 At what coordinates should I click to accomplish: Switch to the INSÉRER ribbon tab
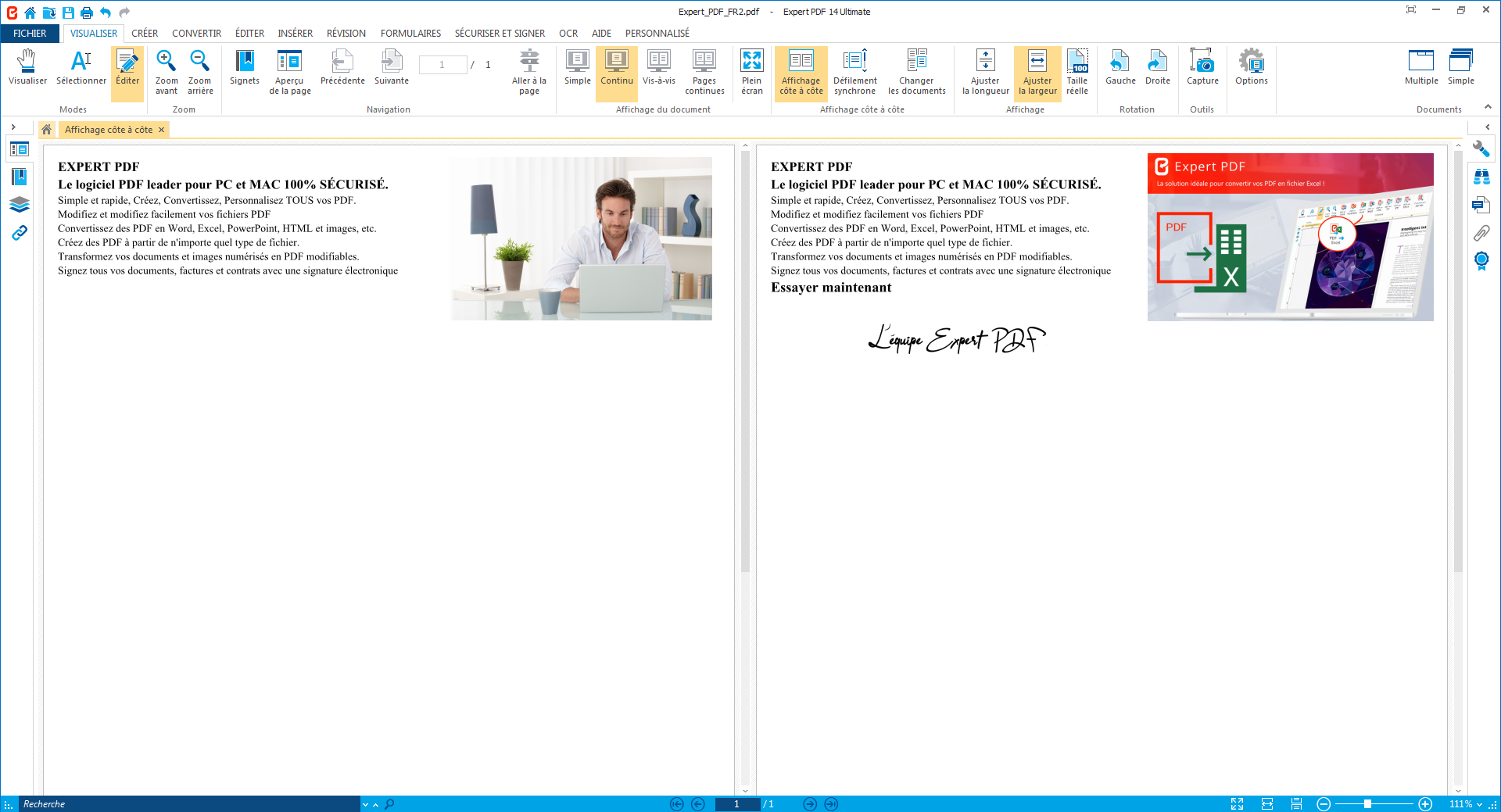point(295,34)
